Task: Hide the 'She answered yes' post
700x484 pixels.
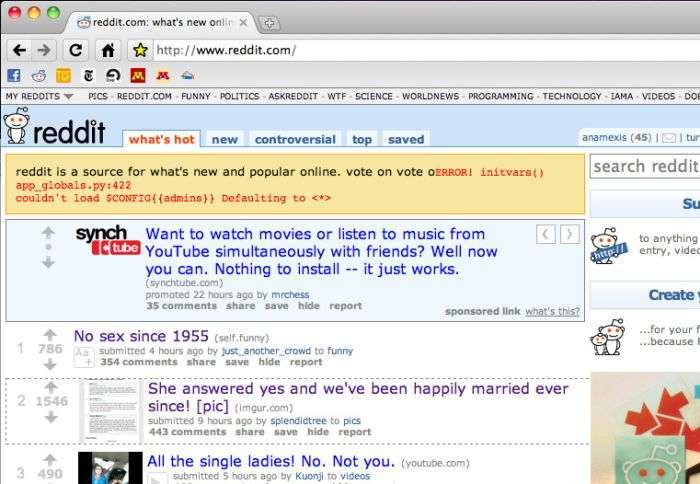Action: coord(318,432)
